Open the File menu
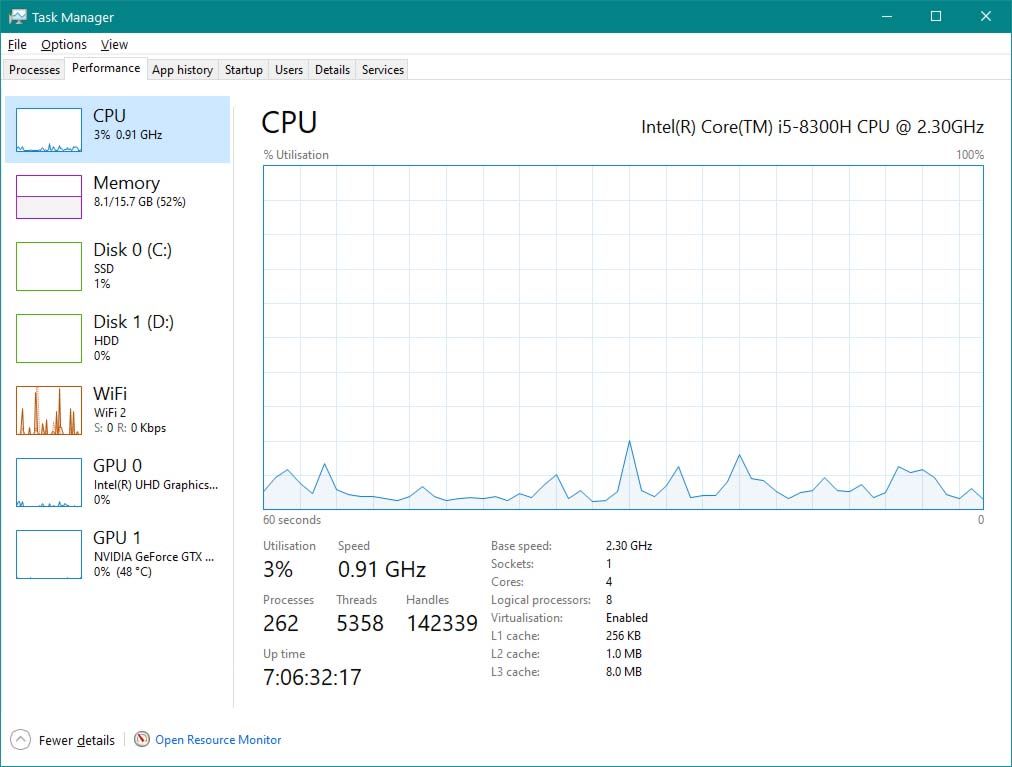 tap(16, 44)
